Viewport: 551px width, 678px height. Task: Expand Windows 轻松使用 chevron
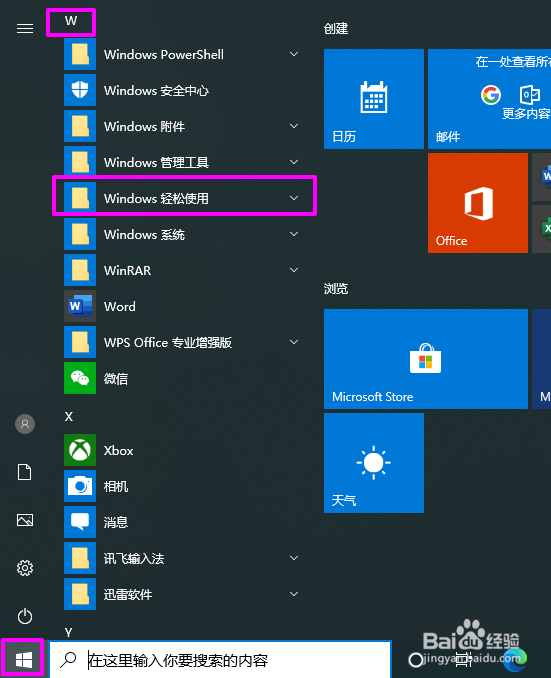(294, 198)
